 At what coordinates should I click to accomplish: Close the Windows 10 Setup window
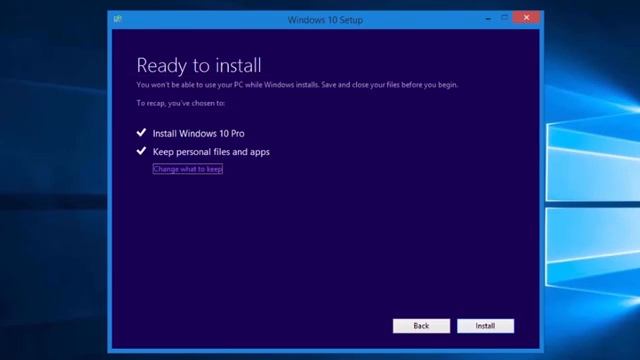click(526, 18)
